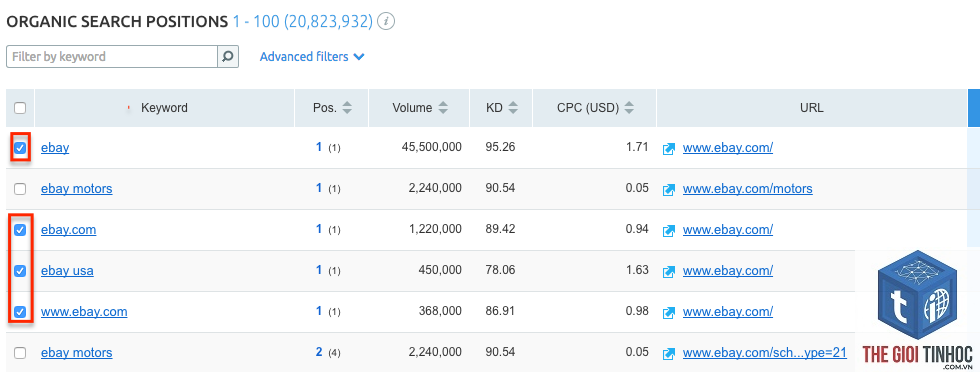Viewport: 980px width, 372px height.
Task: Uncheck the checkbox for ebay.com keyword
Action: [x=20, y=230]
